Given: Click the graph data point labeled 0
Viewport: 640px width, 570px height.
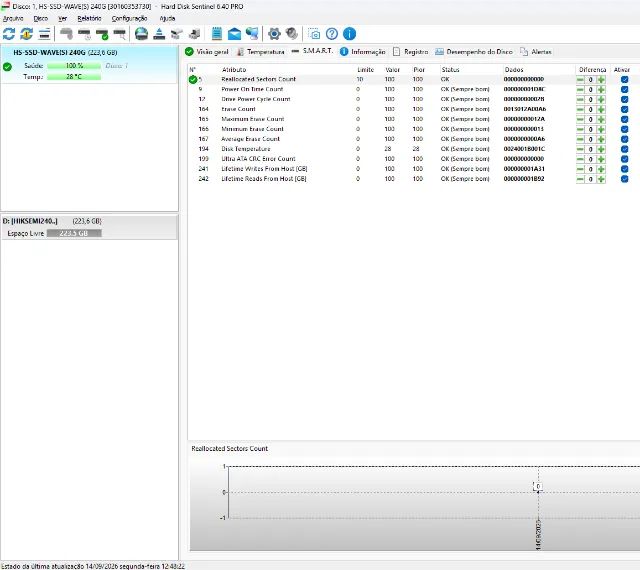Looking at the screenshot, I should pyautogui.click(x=538, y=486).
